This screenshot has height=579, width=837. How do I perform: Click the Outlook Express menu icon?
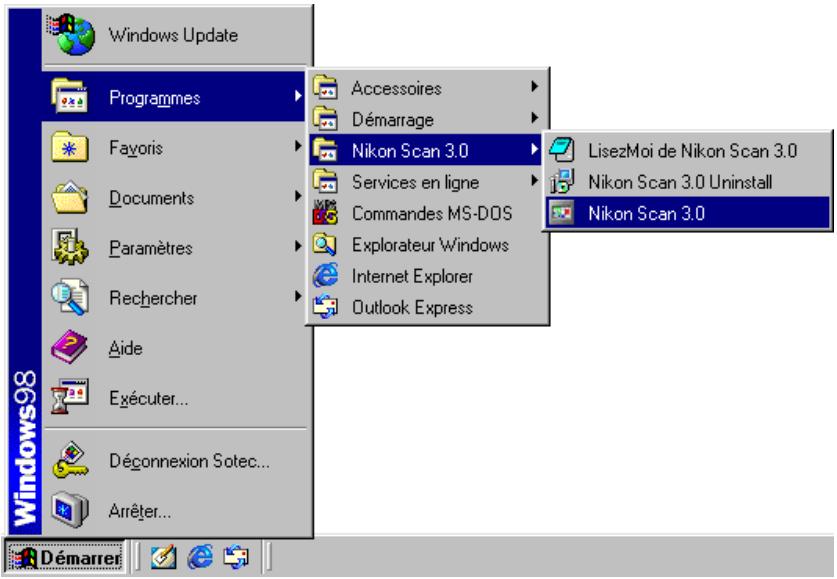pos(326,307)
